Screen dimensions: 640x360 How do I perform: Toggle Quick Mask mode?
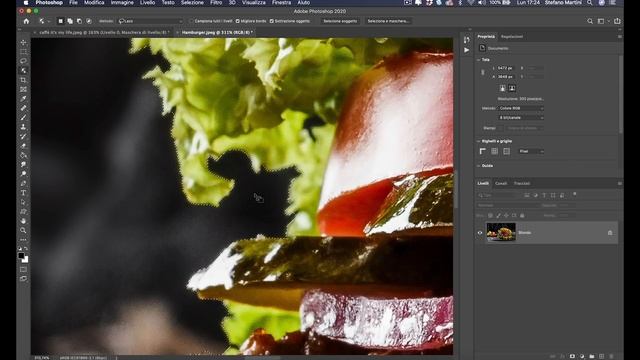(x=23, y=269)
